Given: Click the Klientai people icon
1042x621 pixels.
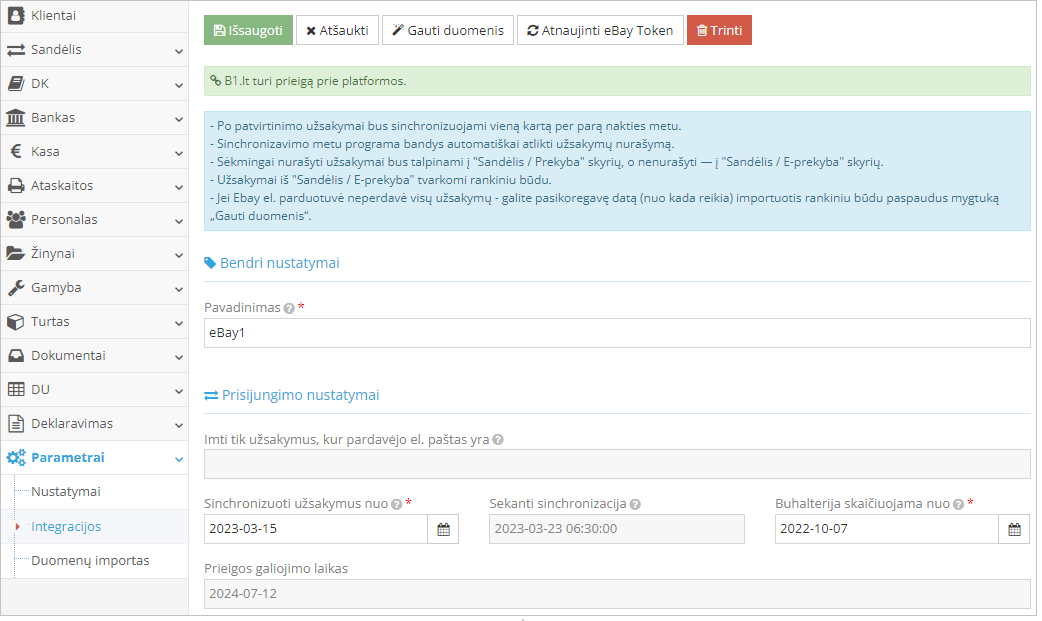Looking at the screenshot, I should [x=16, y=15].
